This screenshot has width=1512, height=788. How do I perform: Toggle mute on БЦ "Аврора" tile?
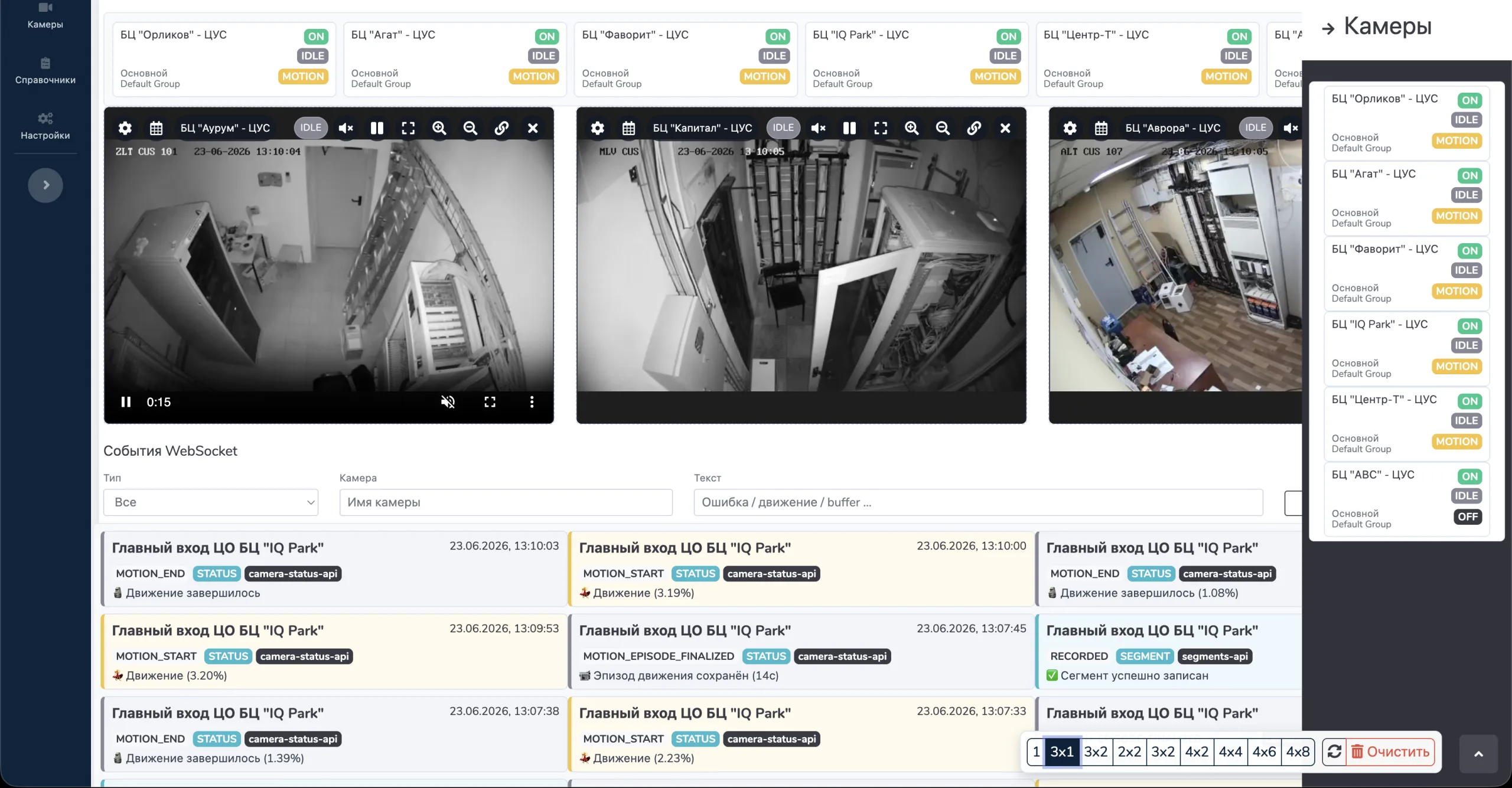point(1291,128)
